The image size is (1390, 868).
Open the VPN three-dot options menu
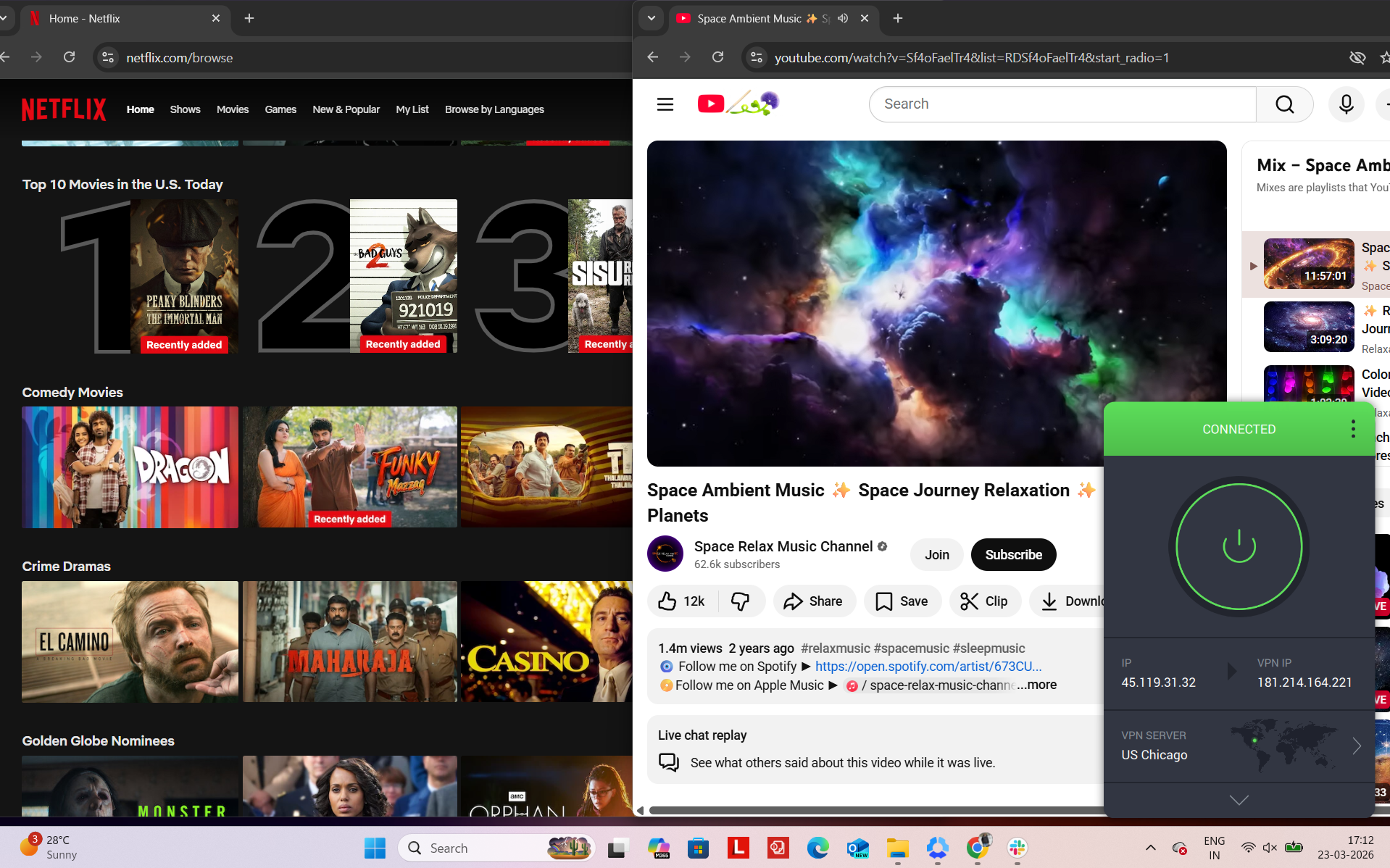coord(1352,429)
